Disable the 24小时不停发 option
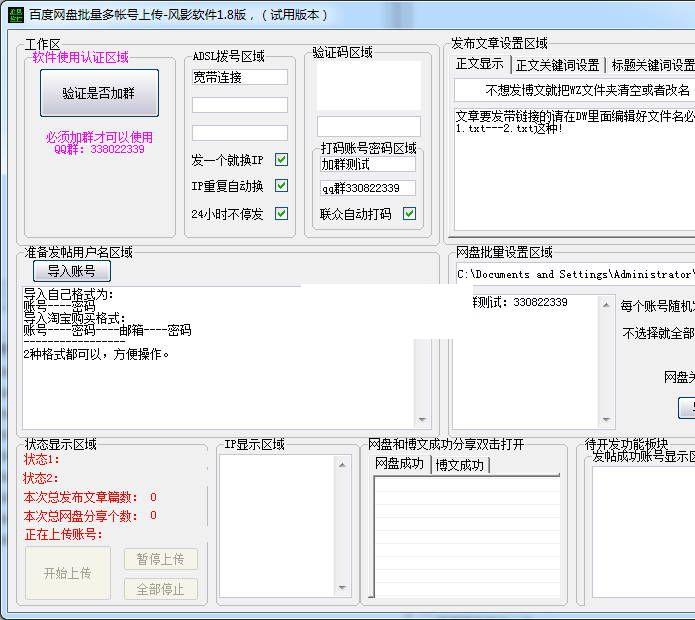Screen dimensions: 695x620 pyautogui.click(x=281, y=213)
